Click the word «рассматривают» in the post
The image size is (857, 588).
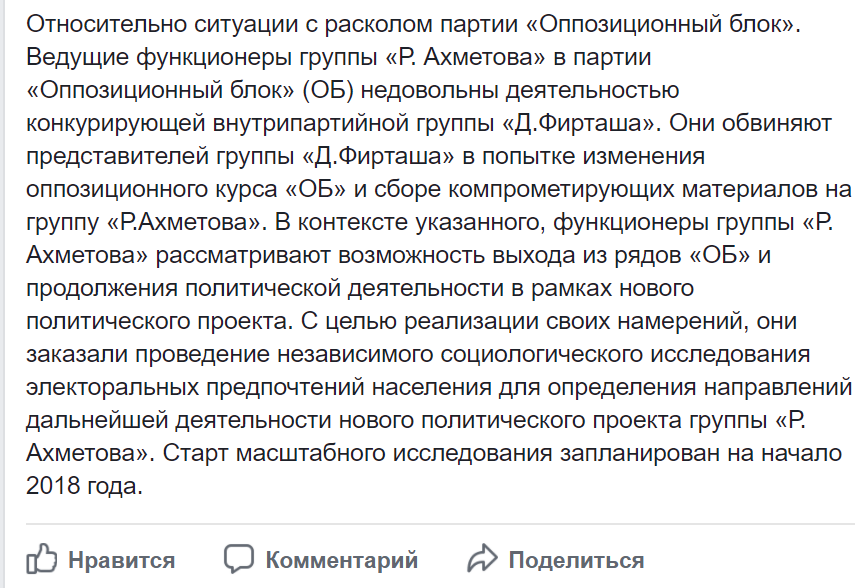(243, 256)
